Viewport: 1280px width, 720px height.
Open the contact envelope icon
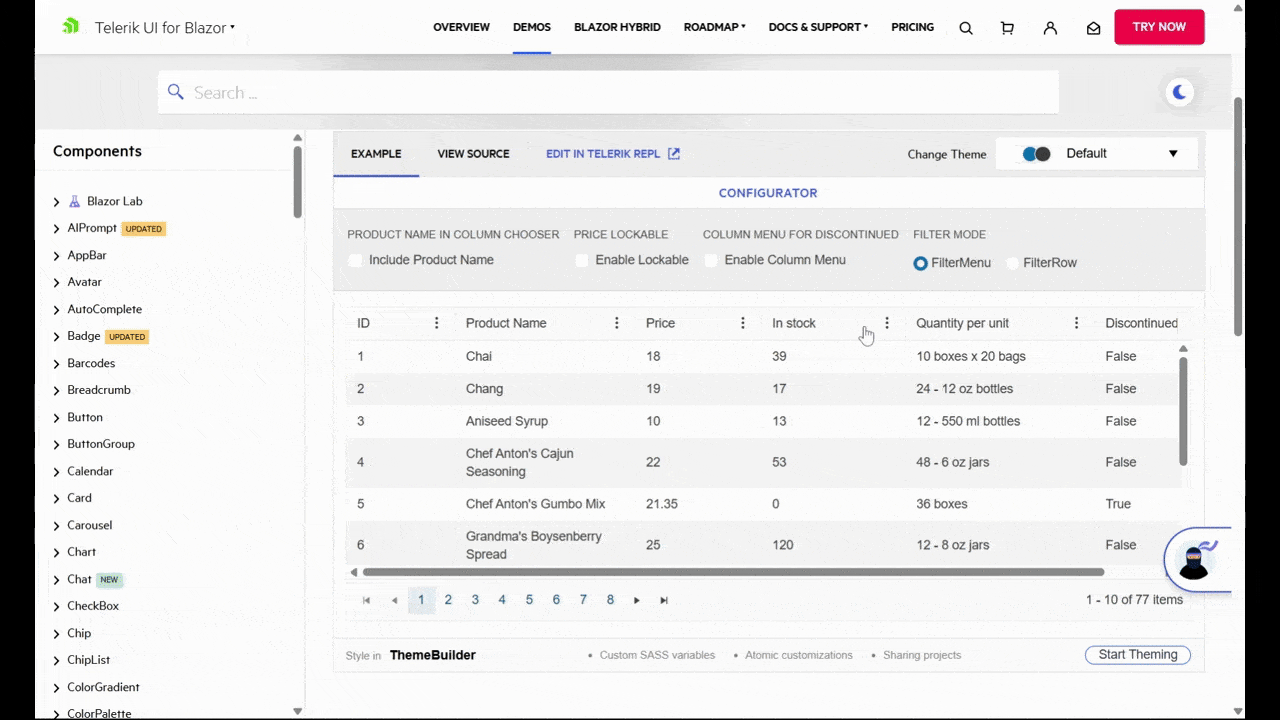1093,27
